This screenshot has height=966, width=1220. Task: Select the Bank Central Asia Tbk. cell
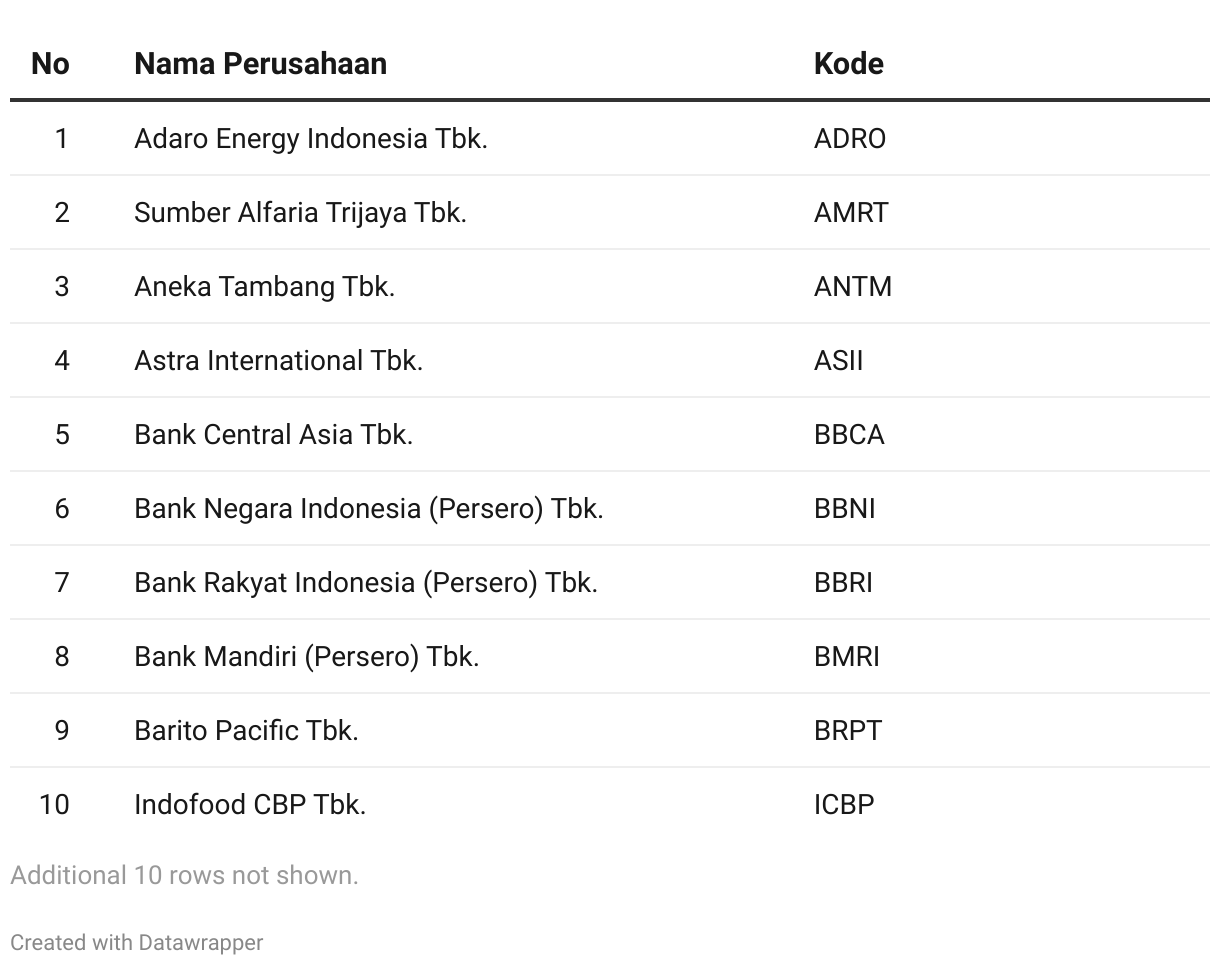273,434
